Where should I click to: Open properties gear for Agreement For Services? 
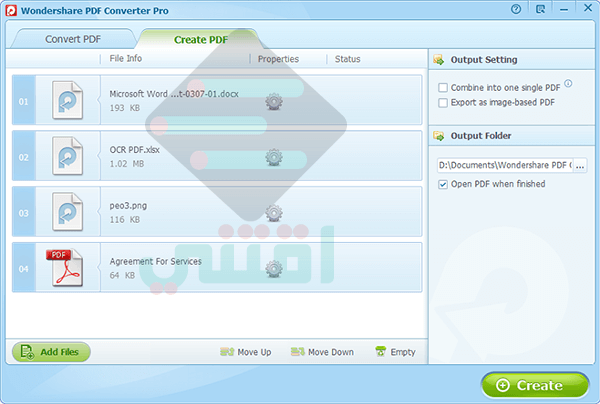(274, 269)
